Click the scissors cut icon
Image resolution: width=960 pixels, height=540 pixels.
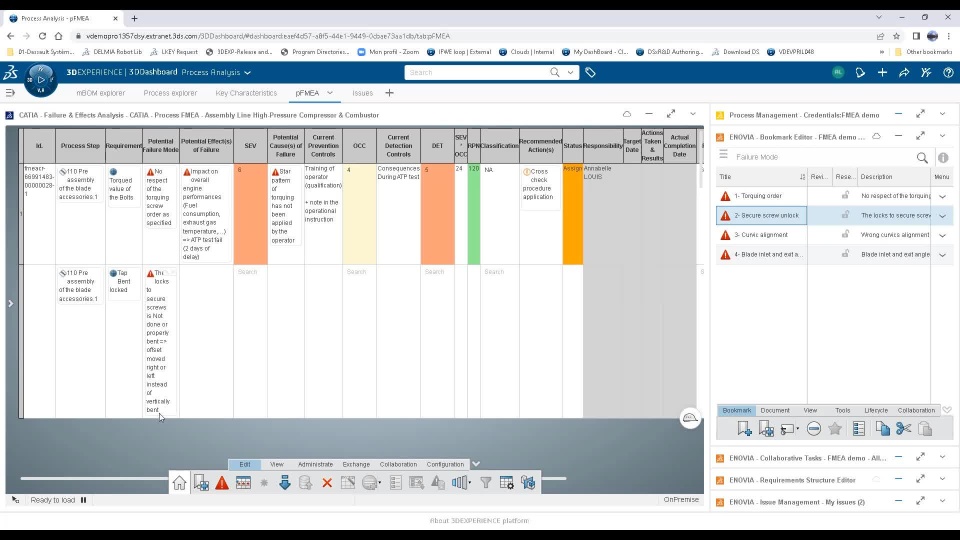(x=904, y=429)
